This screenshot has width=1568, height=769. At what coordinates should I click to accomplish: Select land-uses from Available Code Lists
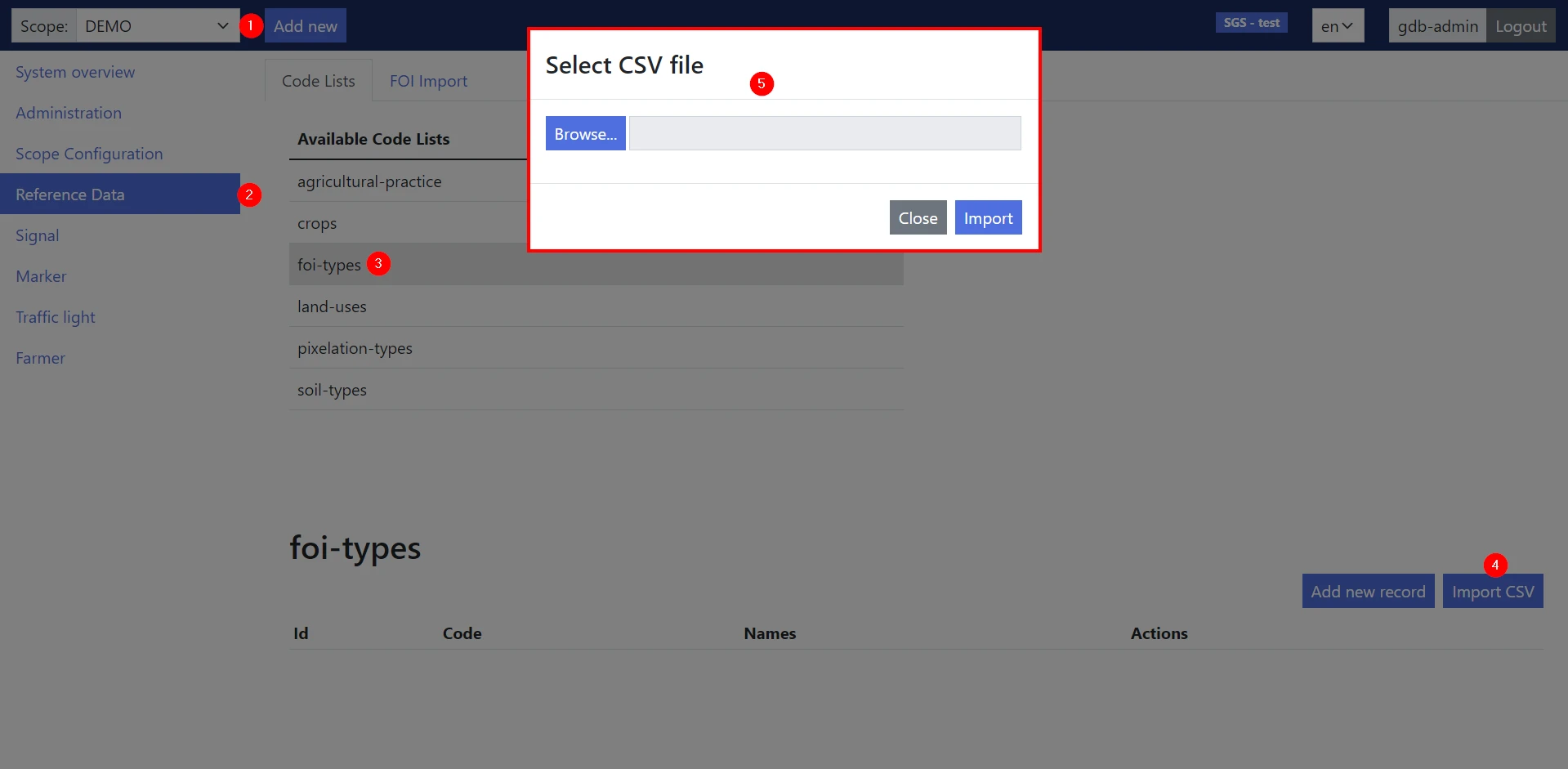coord(332,306)
